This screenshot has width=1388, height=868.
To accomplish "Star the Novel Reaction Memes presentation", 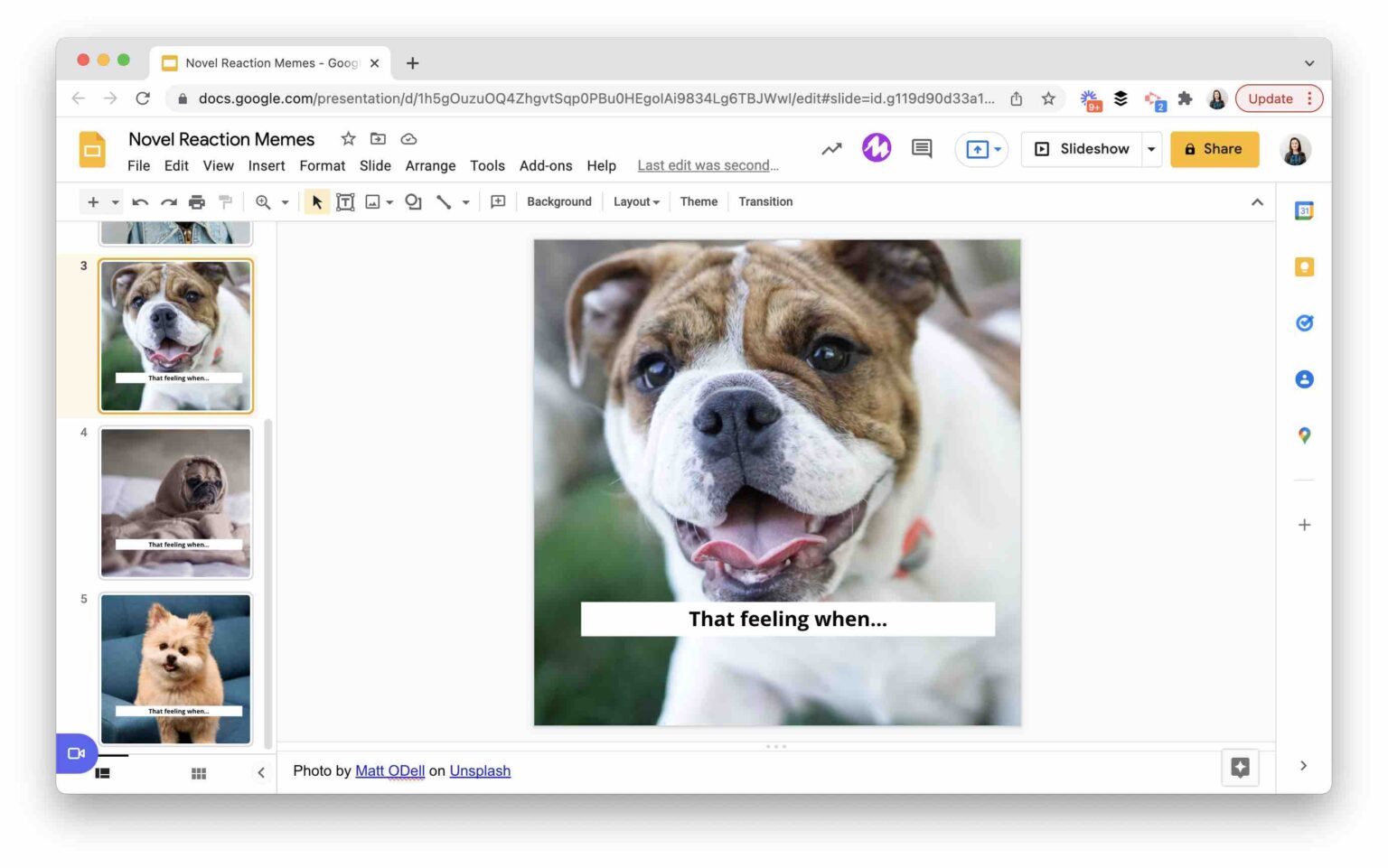I will 348,138.
